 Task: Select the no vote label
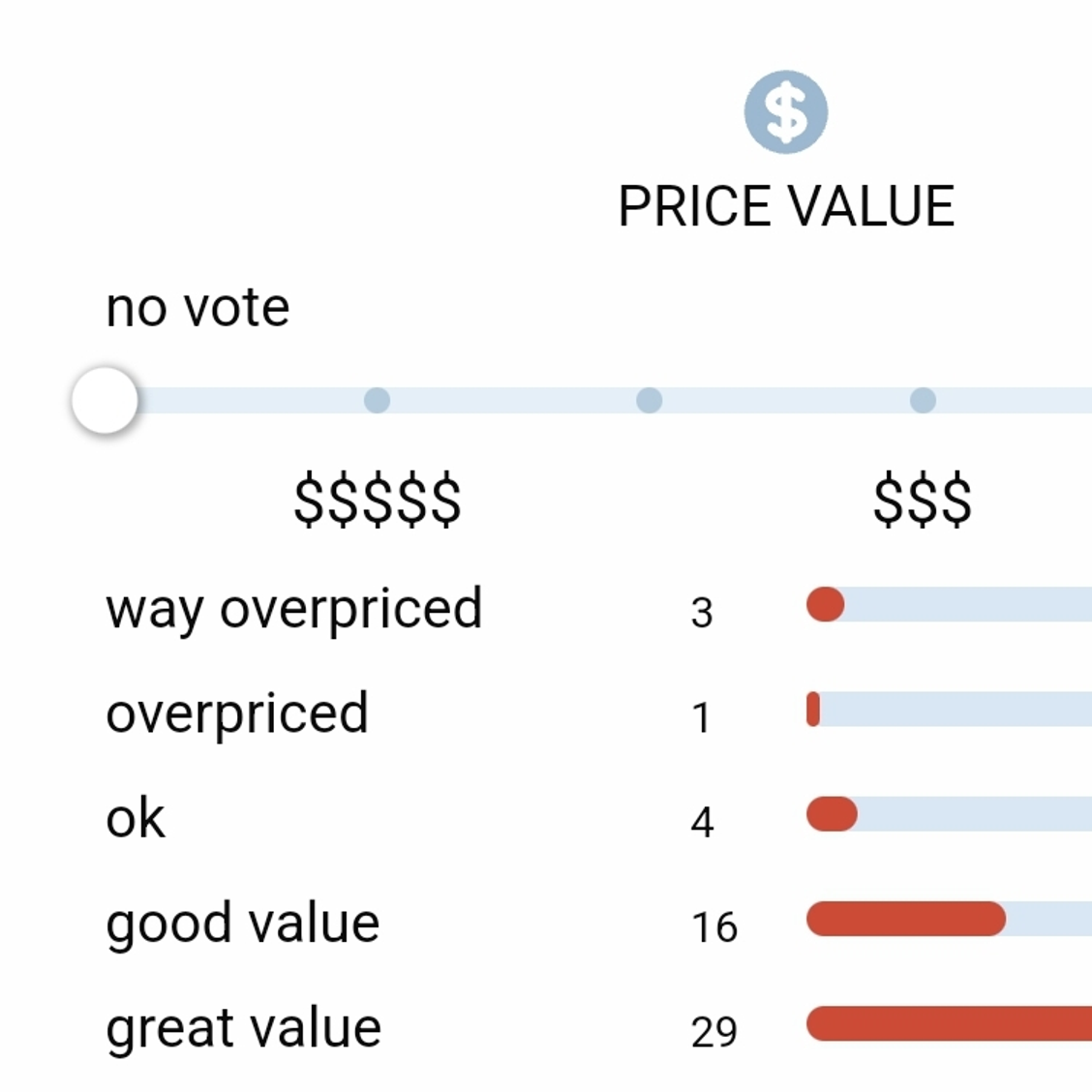197,308
